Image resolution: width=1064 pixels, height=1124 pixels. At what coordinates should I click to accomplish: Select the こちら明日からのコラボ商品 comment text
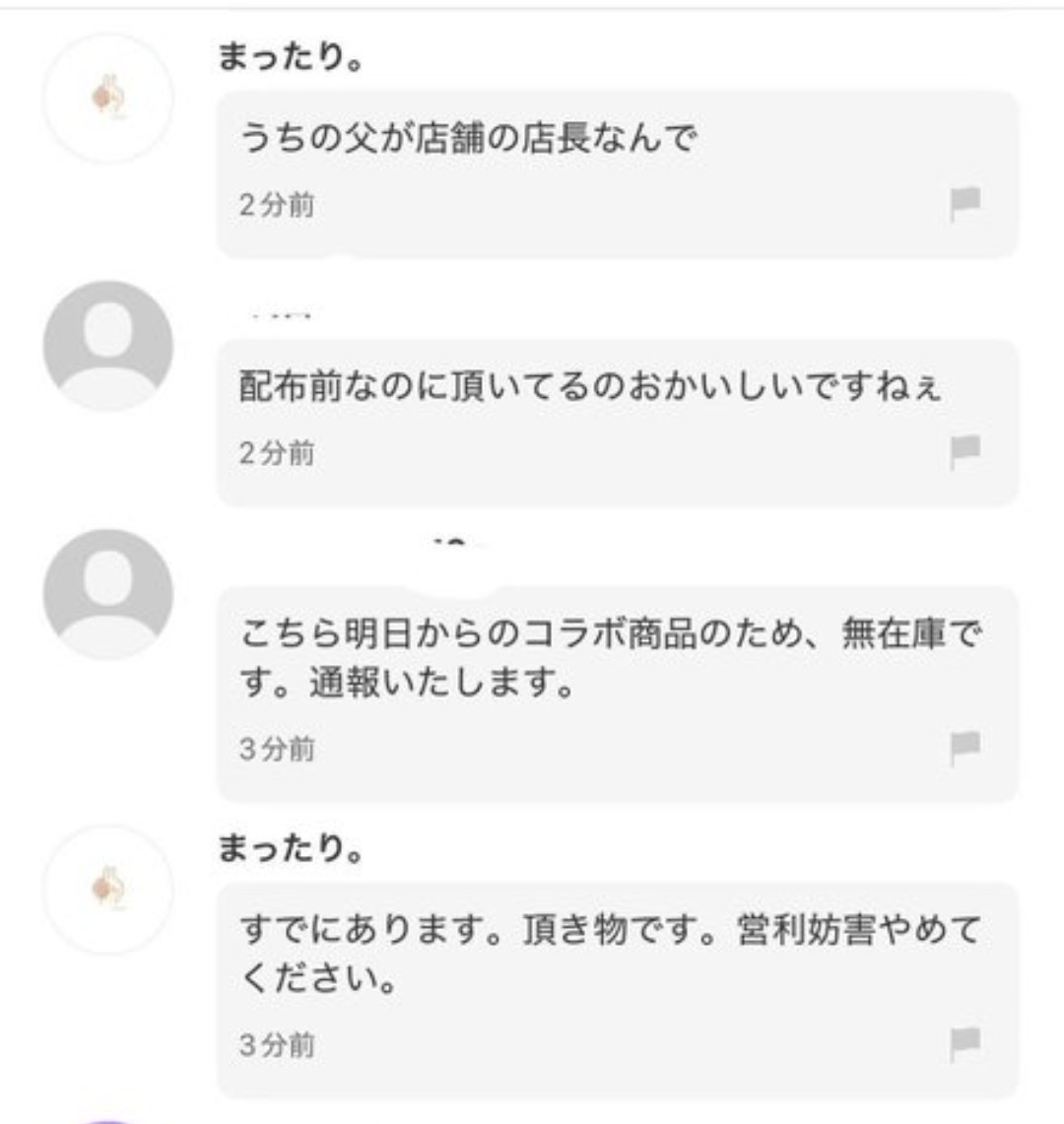click(610, 657)
